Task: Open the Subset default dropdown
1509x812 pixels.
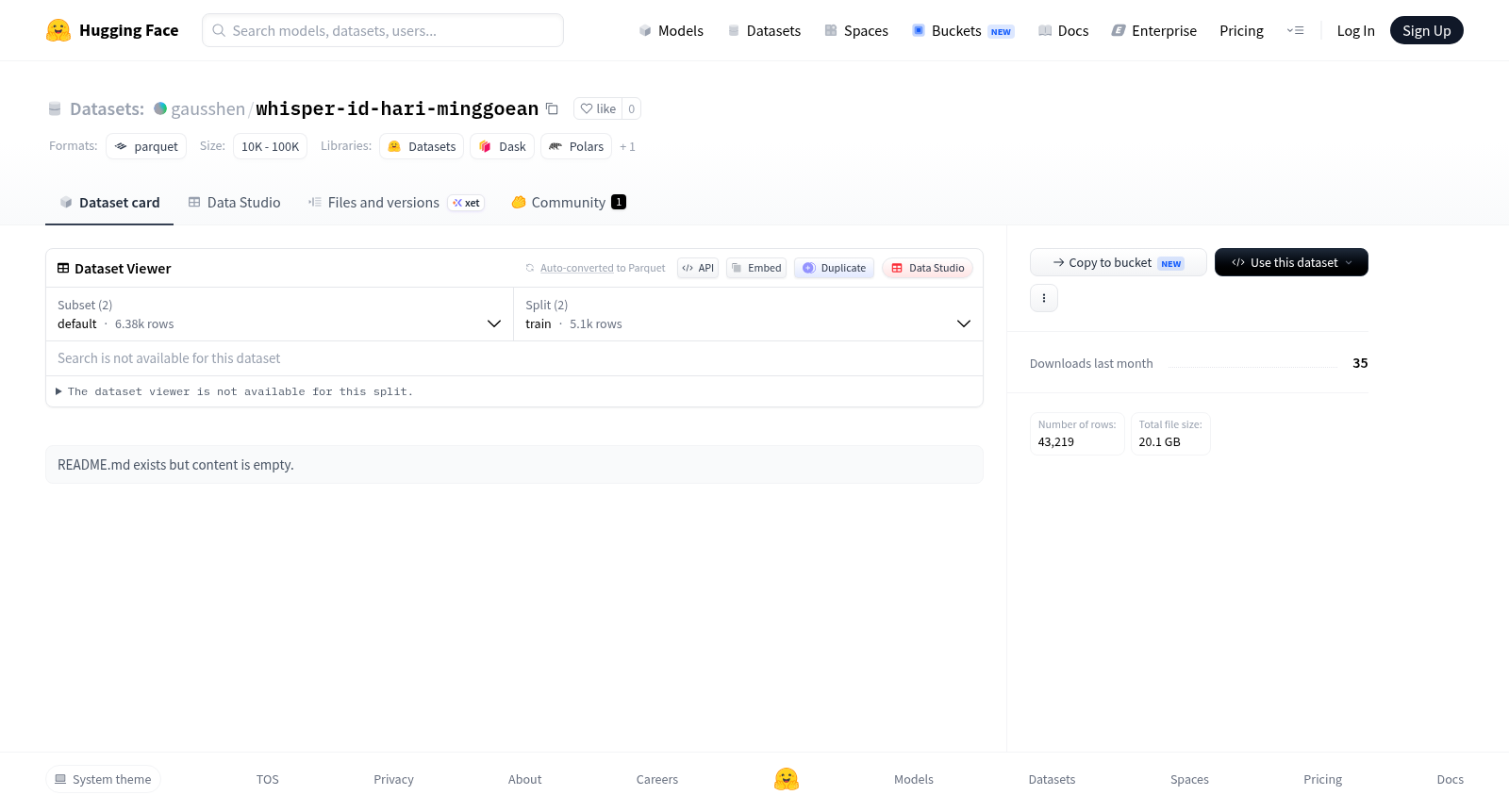Action: pyautogui.click(x=279, y=314)
